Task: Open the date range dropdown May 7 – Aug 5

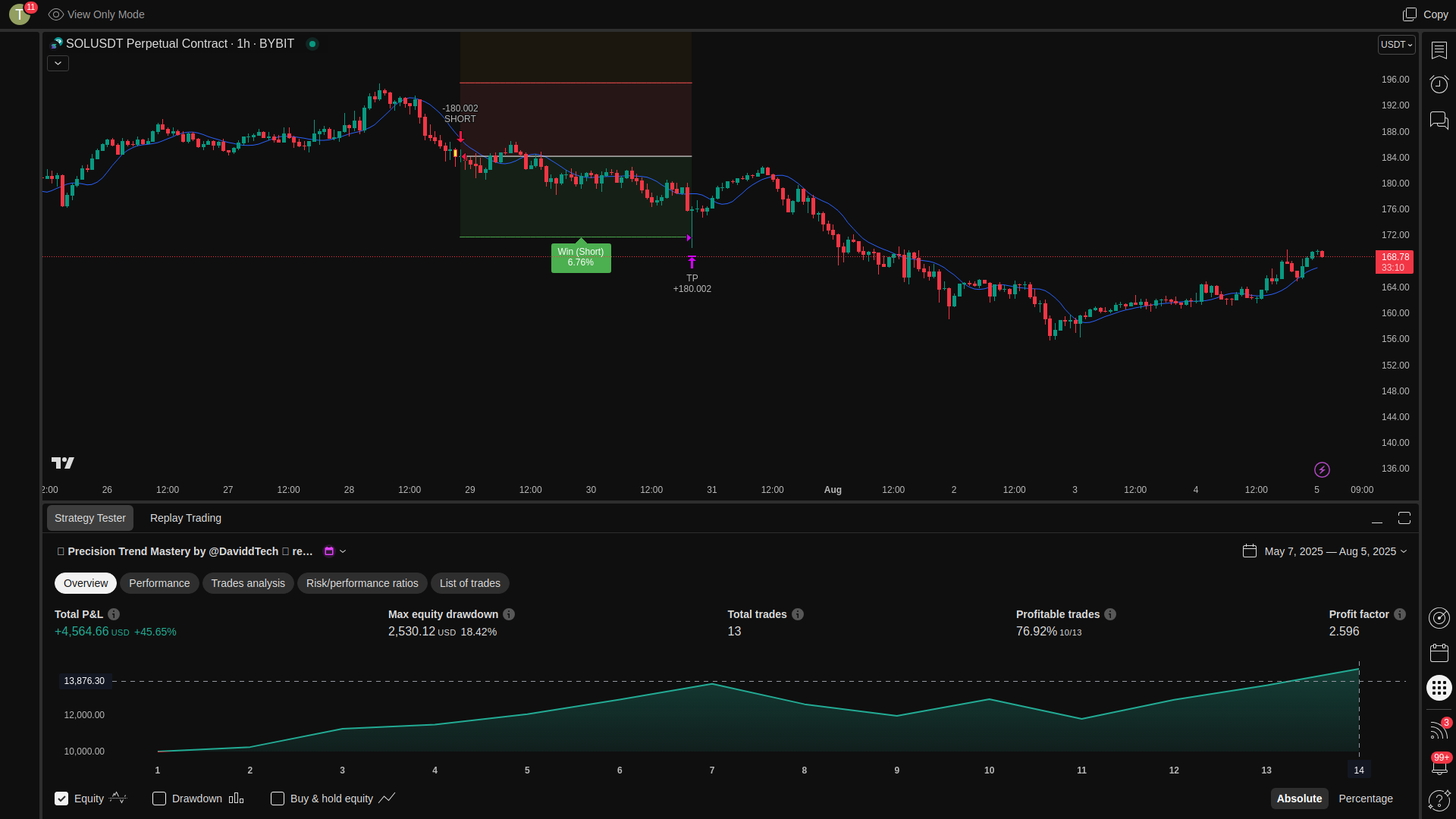Action: pyautogui.click(x=1335, y=551)
